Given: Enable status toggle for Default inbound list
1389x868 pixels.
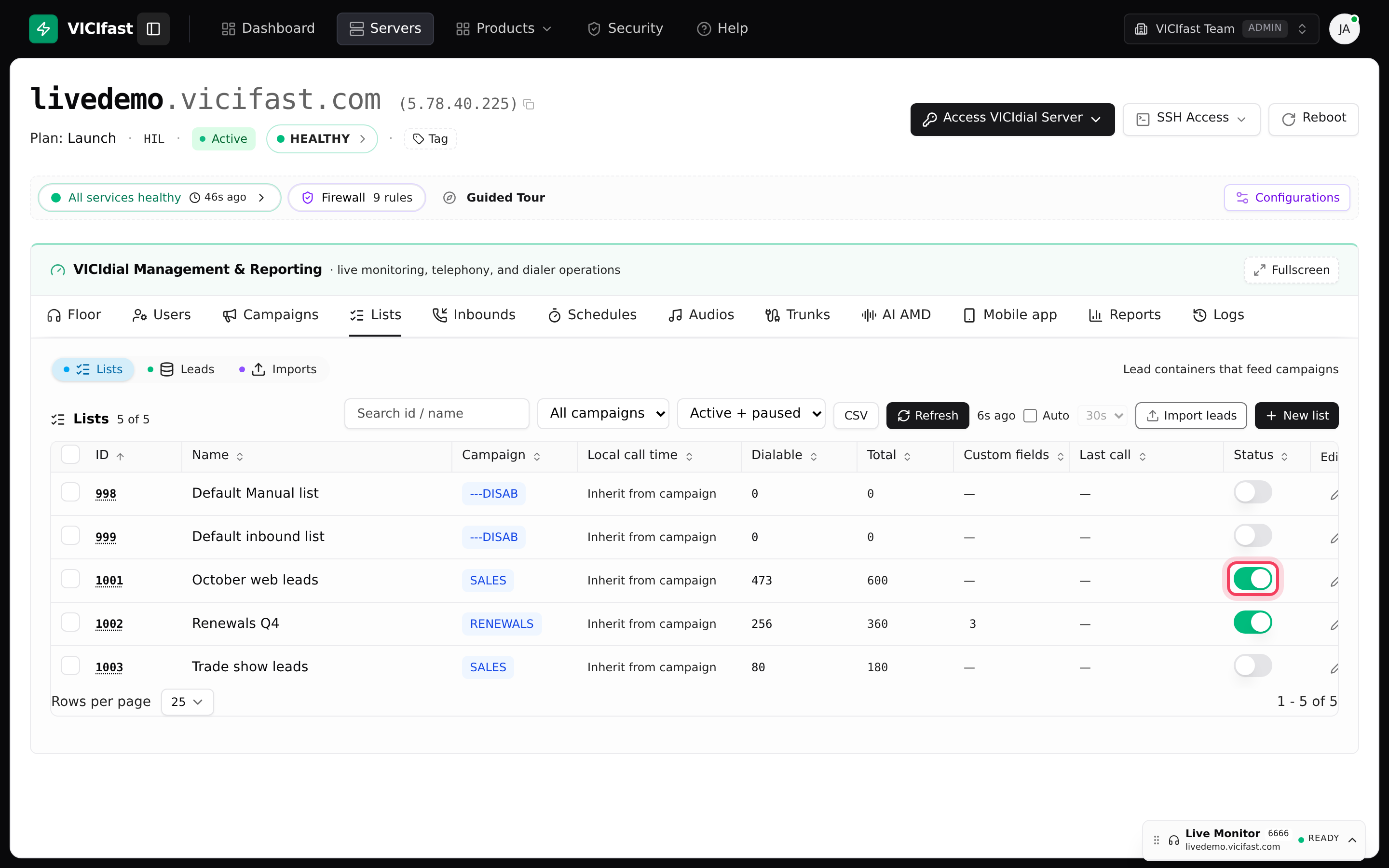Looking at the screenshot, I should click(1253, 536).
